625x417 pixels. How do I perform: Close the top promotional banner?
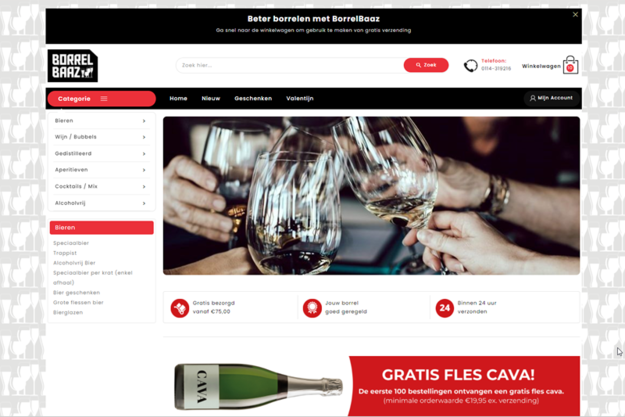[x=575, y=15]
